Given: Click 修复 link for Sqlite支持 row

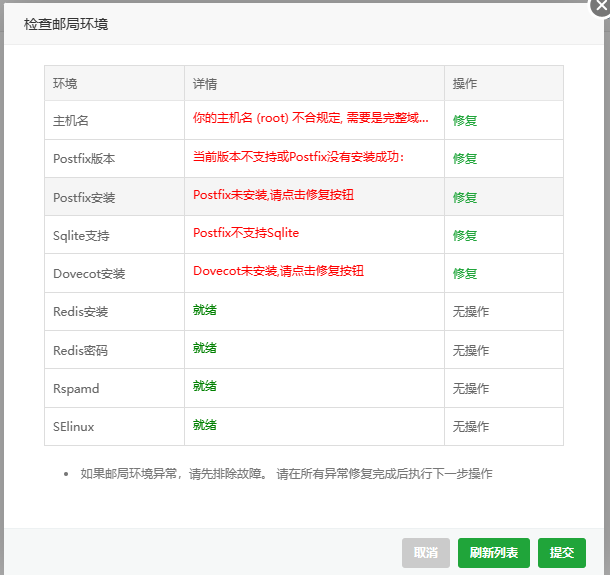Looking at the screenshot, I should pyautogui.click(x=465, y=236).
